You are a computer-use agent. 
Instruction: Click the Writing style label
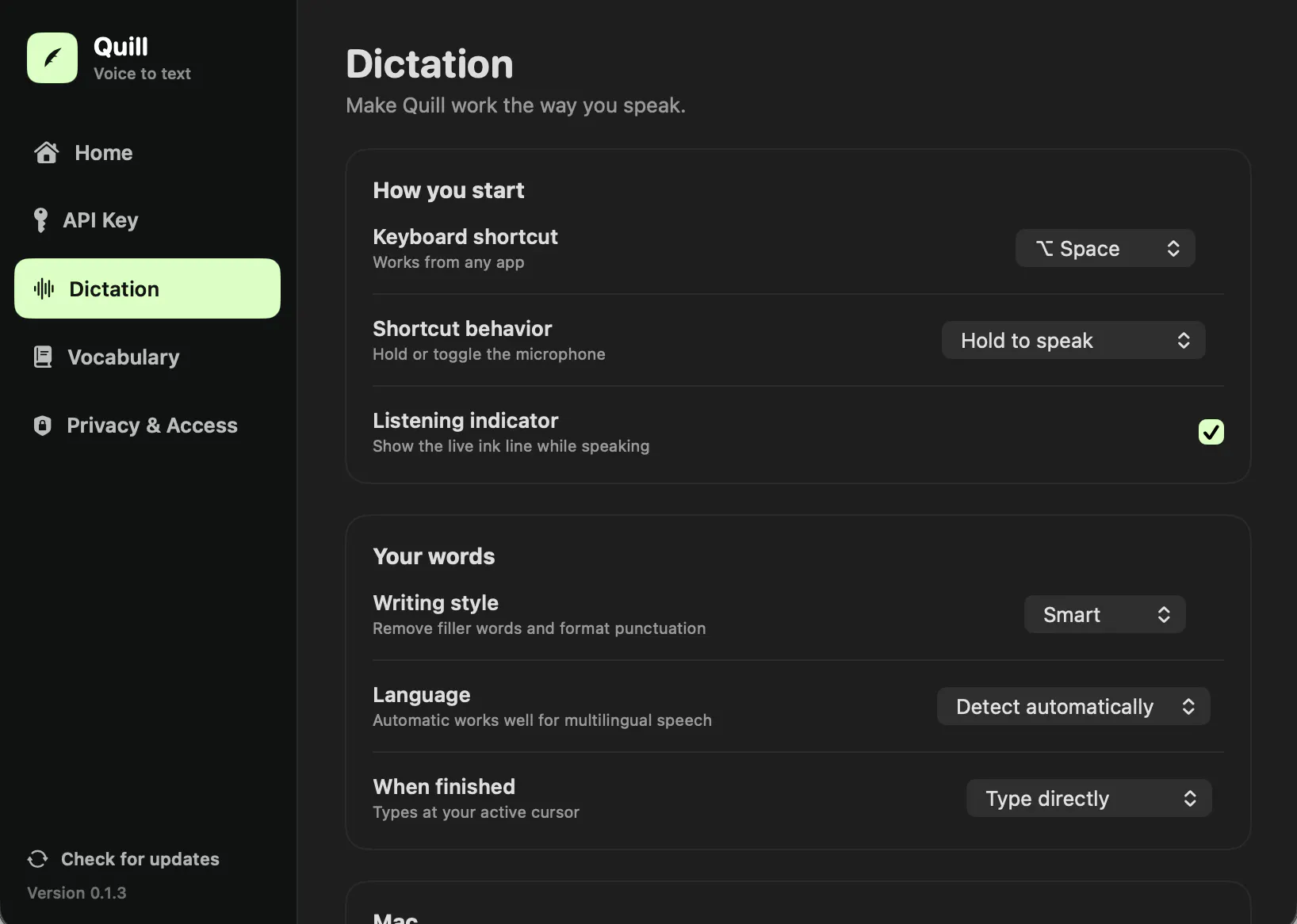pyautogui.click(x=435, y=603)
